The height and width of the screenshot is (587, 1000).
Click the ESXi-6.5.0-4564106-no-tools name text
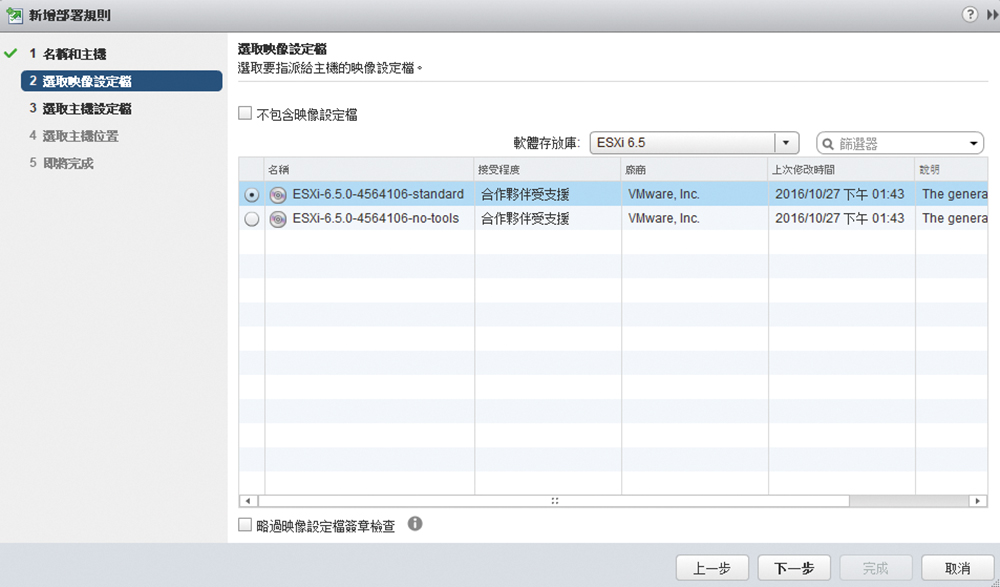click(x=376, y=219)
